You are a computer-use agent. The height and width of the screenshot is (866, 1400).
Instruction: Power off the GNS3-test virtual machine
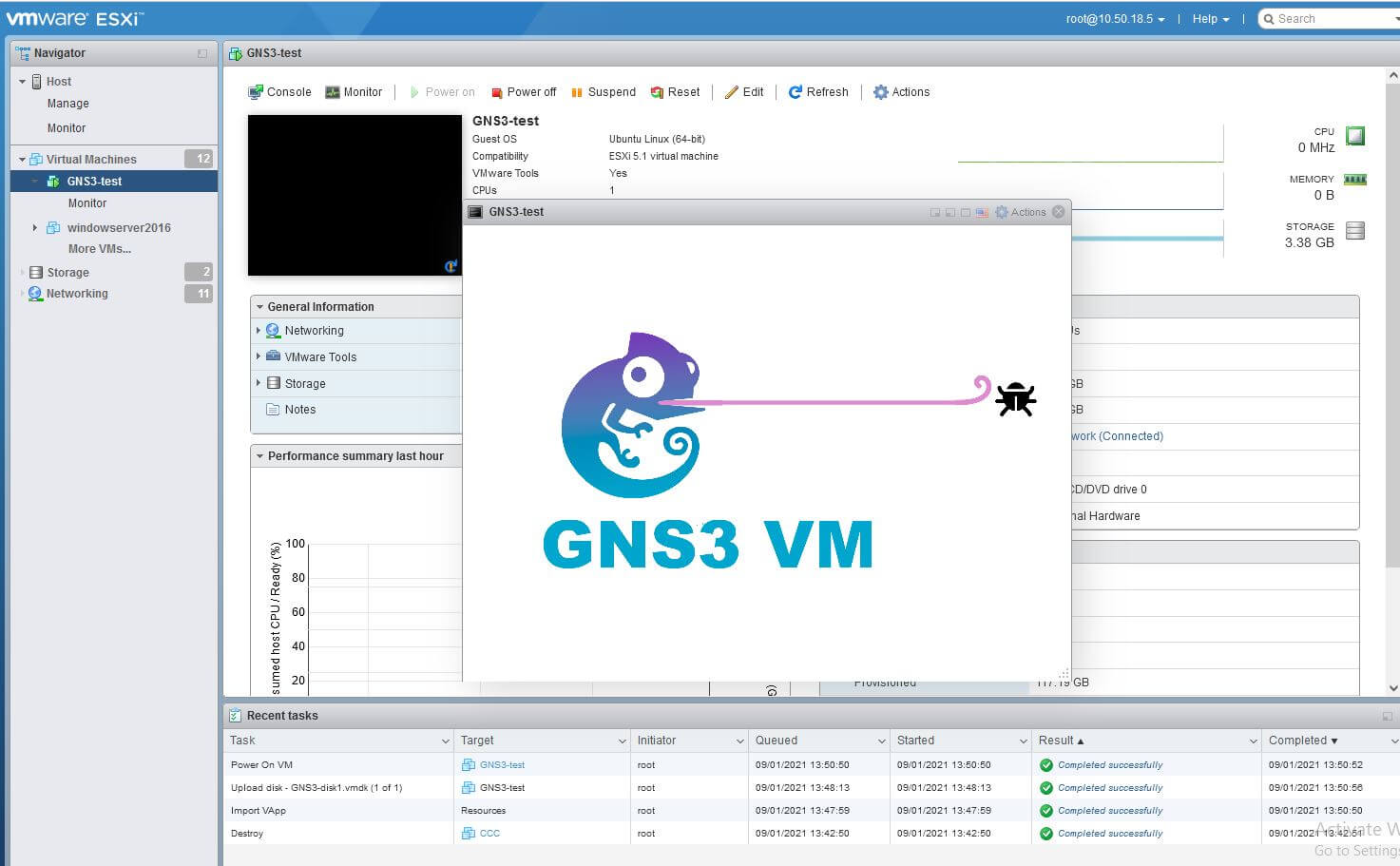[523, 91]
